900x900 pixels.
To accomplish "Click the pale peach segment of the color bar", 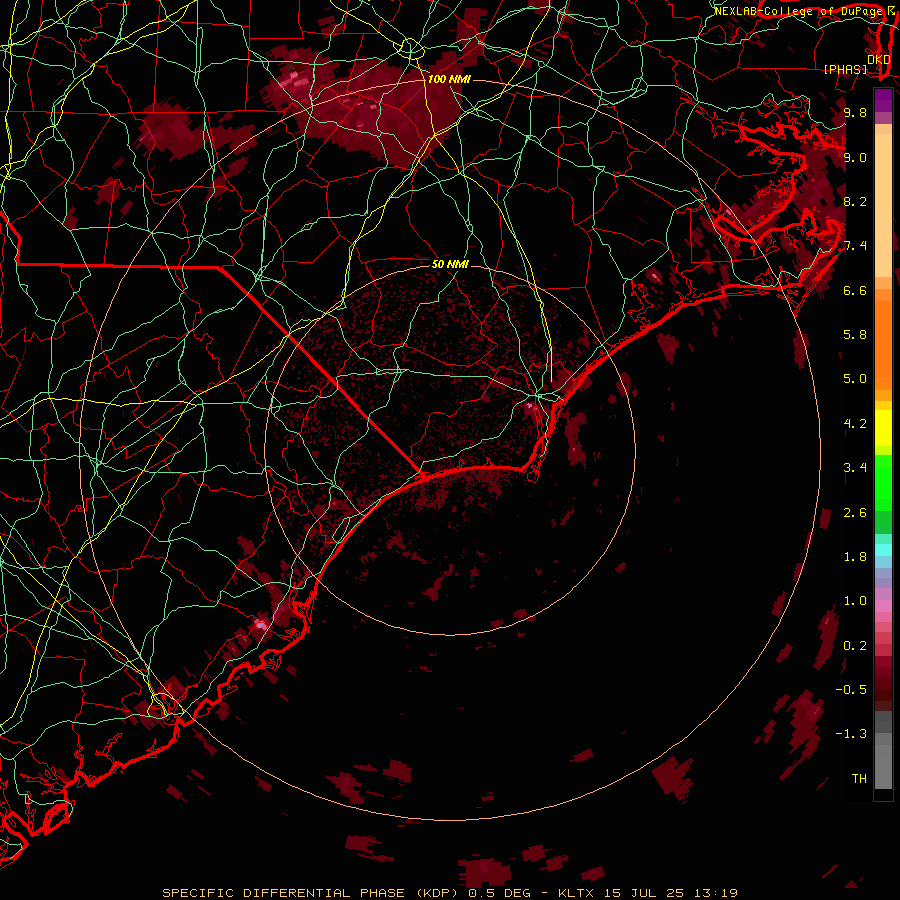I will (883, 205).
